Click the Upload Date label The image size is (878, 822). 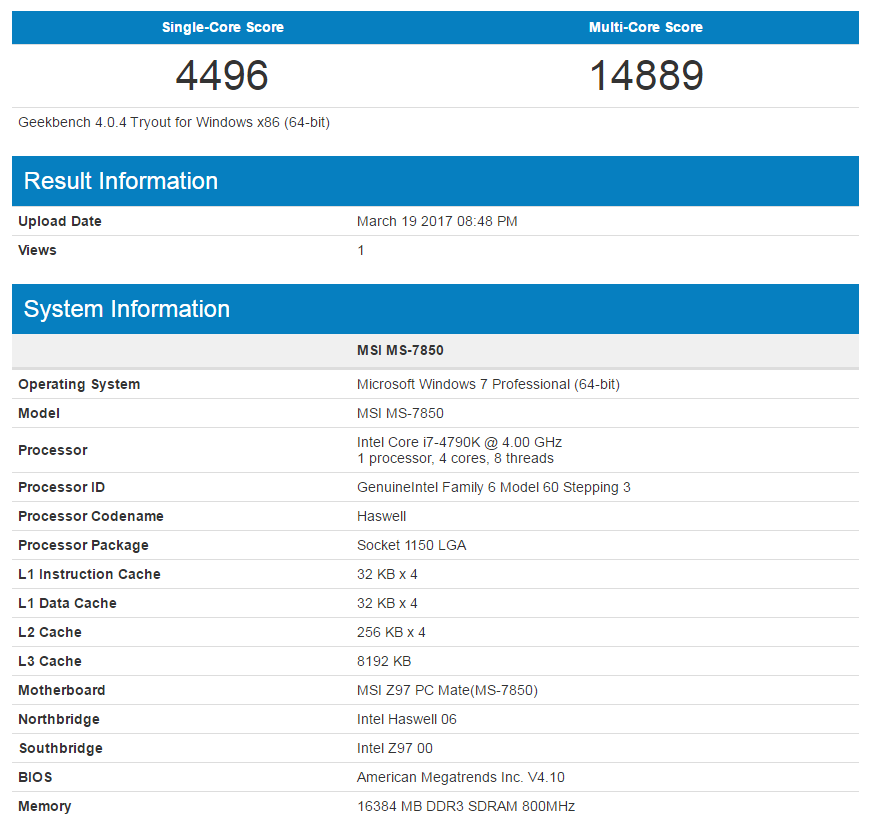pos(60,221)
